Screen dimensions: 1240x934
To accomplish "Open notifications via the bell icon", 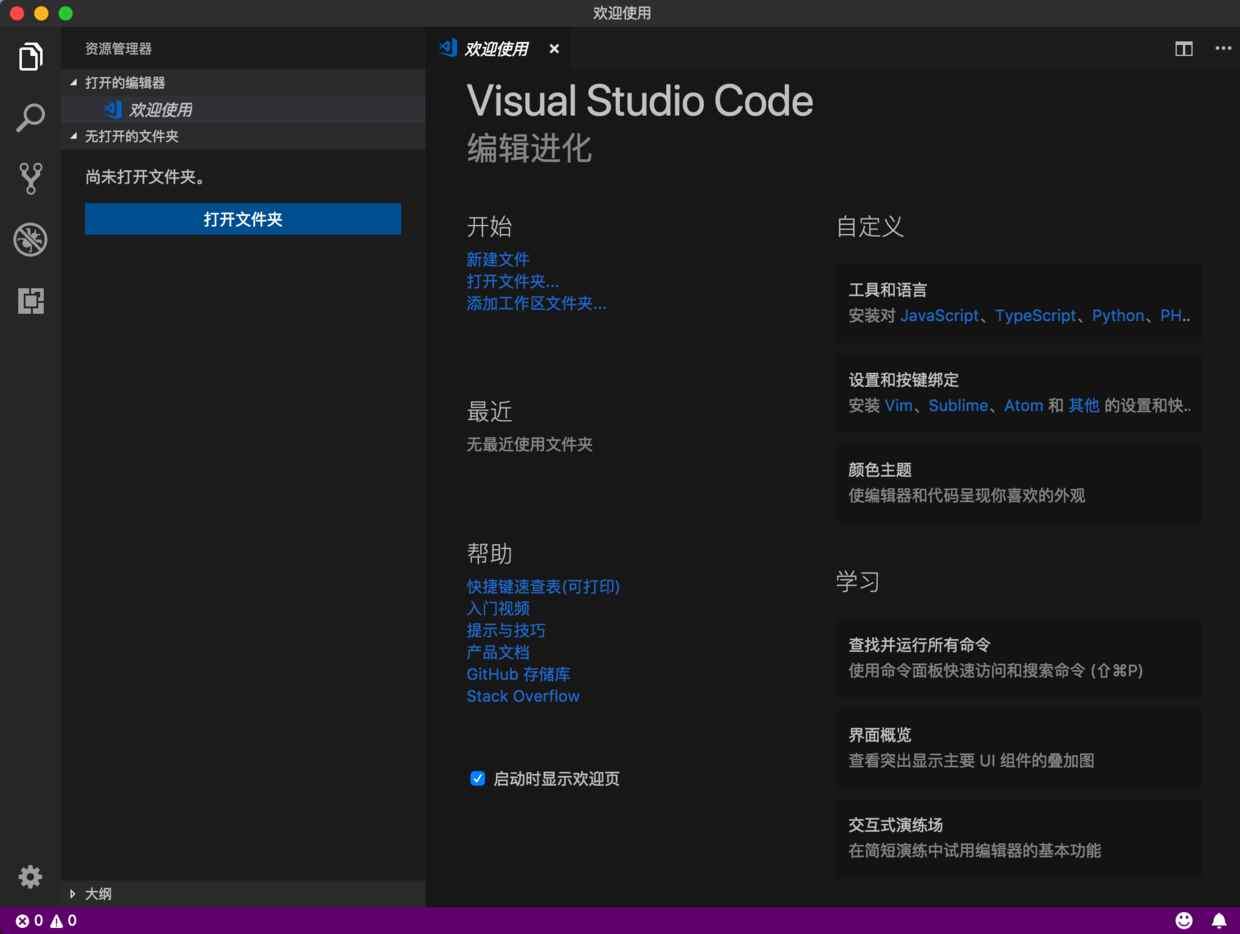I will pos(1218,920).
